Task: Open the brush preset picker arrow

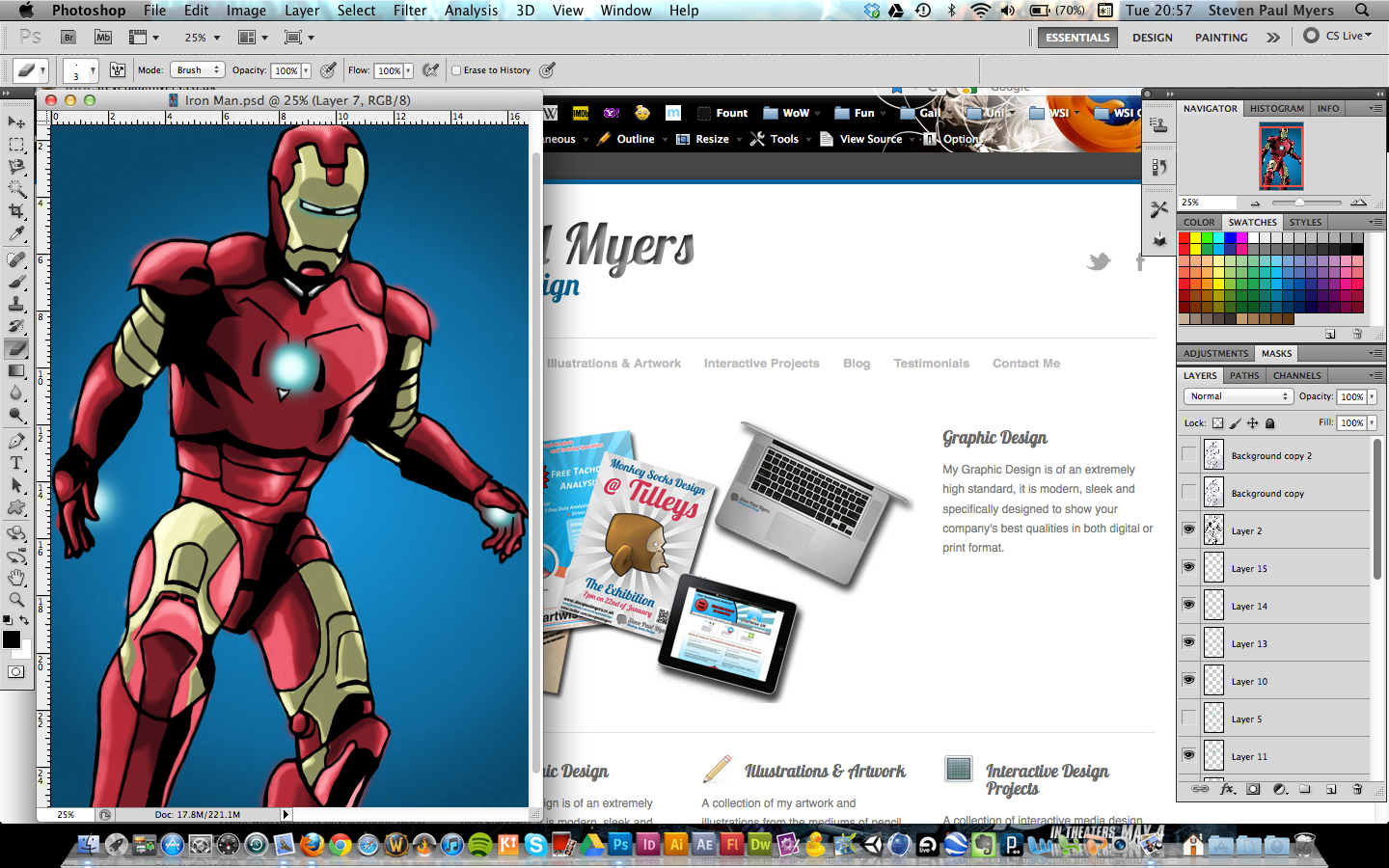Action: click(x=93, y=70)
